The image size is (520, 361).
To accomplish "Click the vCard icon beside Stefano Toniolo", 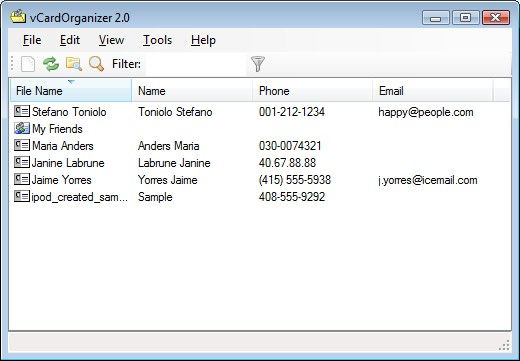I will pos(22,111).
